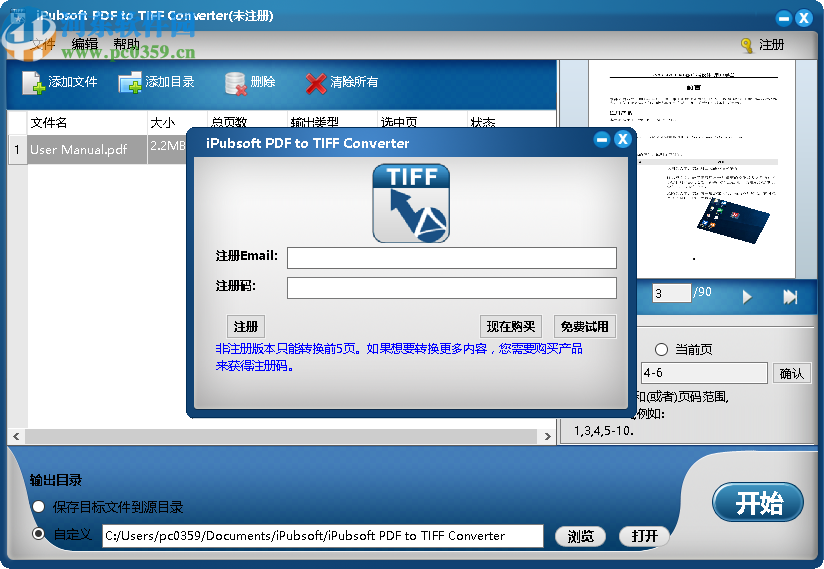Image resolution: width=824 pixels, height=569 pixels.
Task: Click row number 1 in file list
Action: (x=17, y=150)
